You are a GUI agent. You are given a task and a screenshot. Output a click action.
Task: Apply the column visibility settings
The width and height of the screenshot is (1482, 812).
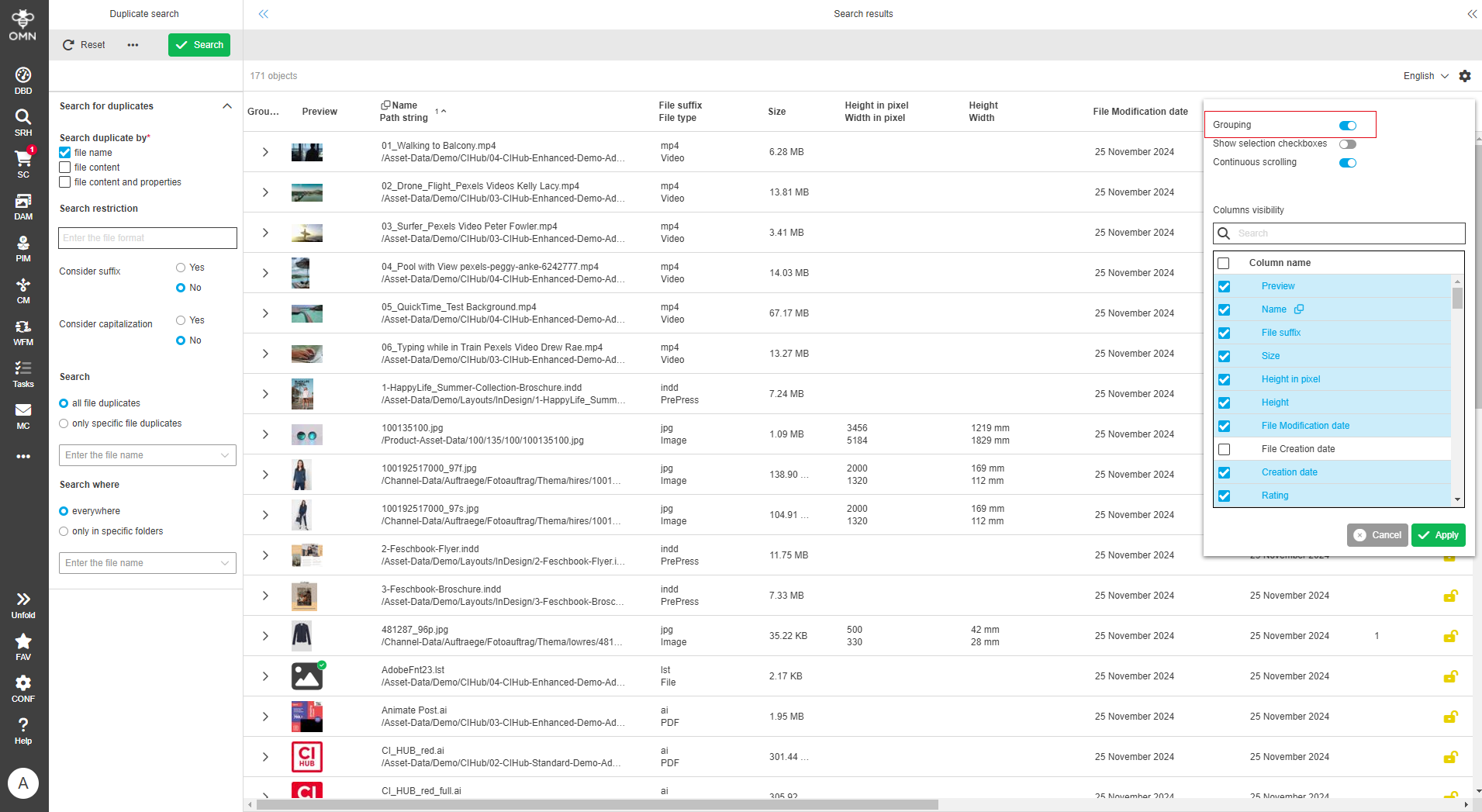point(1438,535)
